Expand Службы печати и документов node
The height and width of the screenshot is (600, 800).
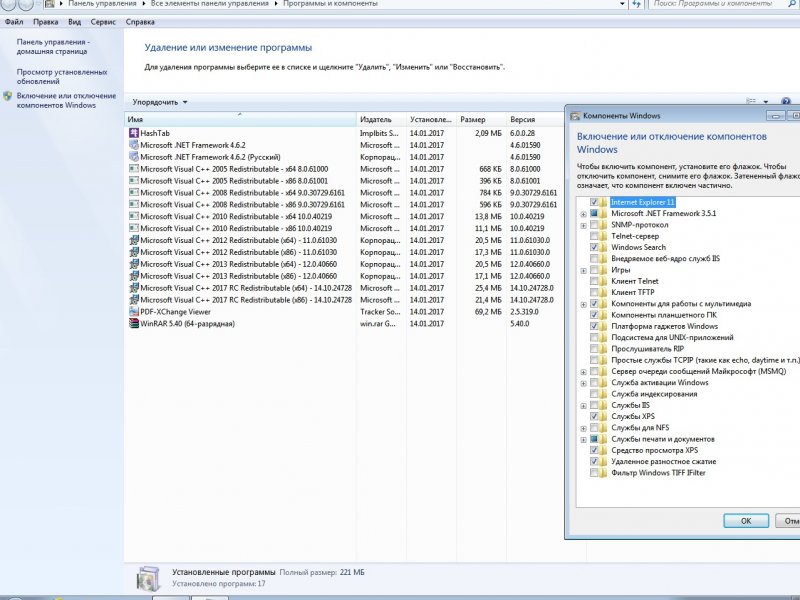tap(584, 439)
